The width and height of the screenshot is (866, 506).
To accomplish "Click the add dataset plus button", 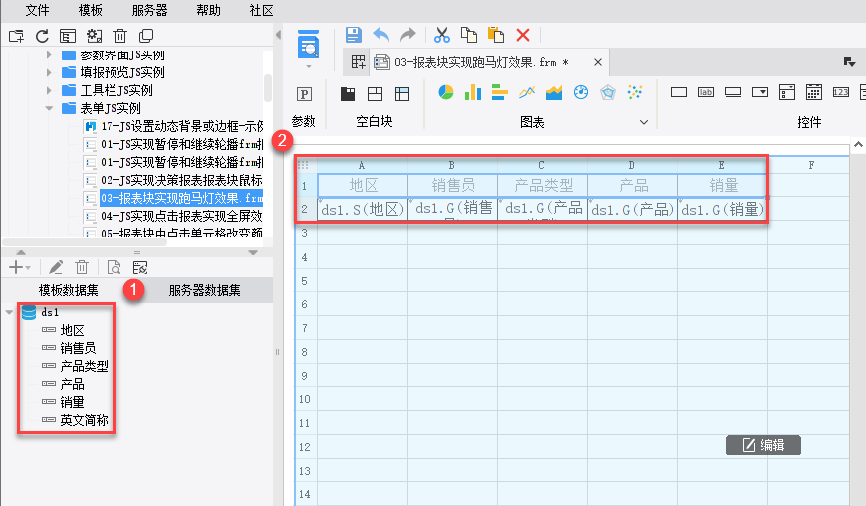I will [16, 267].
